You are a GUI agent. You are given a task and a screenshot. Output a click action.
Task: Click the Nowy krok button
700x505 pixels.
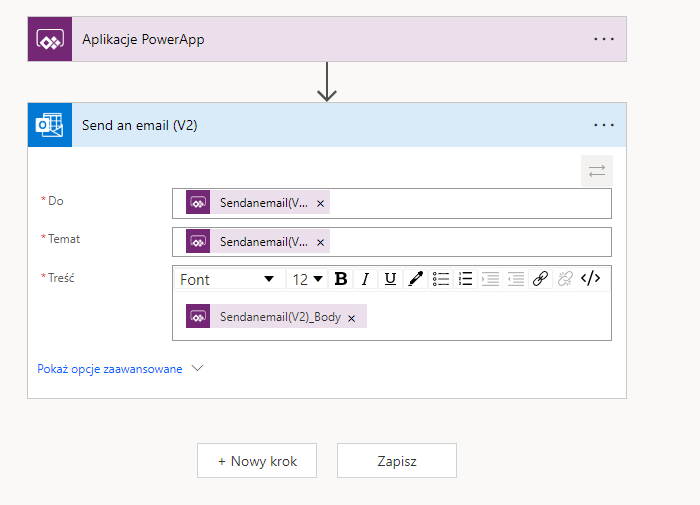[x=257, y=461]
